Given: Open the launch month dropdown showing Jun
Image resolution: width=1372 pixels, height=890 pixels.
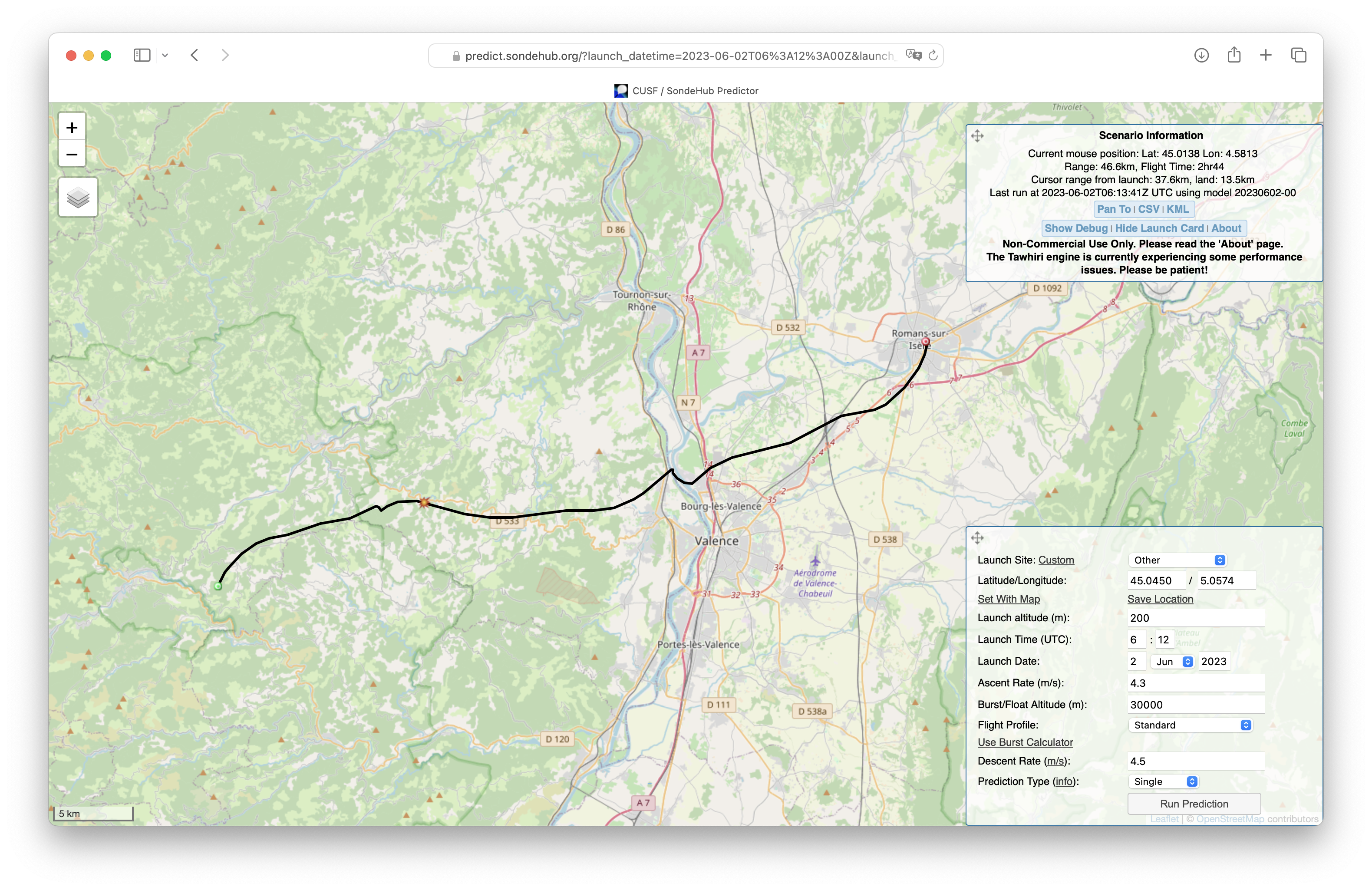Looking at the screenshot, I should [1173, 662].
